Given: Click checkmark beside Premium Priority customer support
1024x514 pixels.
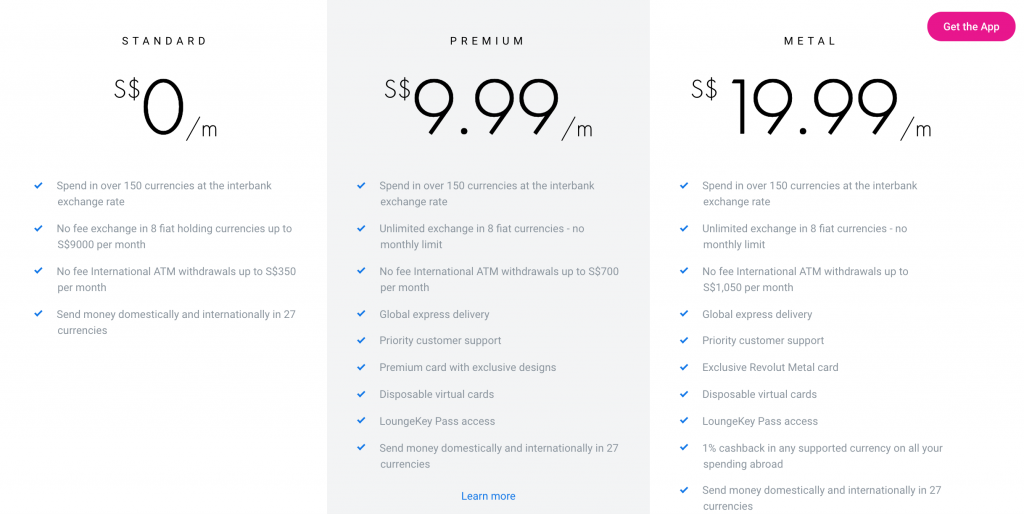Looking at the screenshot, I should coord(361,340).
